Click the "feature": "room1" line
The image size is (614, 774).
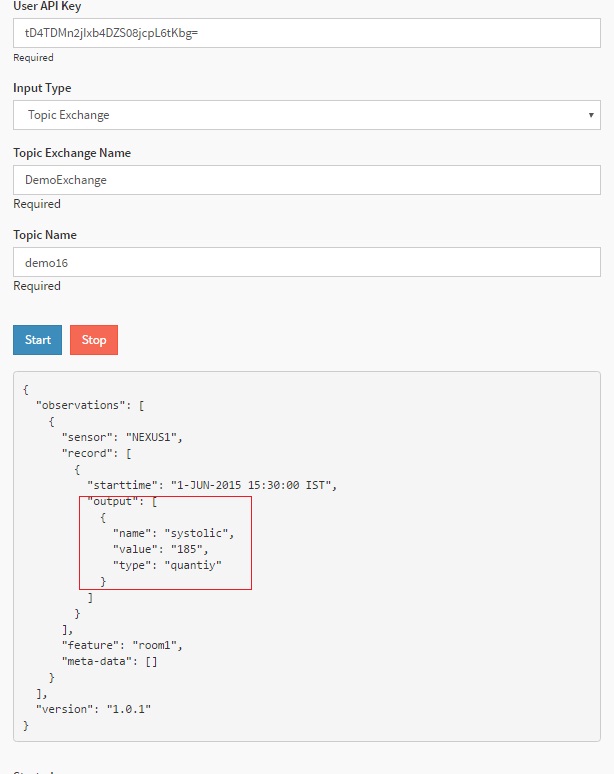[122, 645]
